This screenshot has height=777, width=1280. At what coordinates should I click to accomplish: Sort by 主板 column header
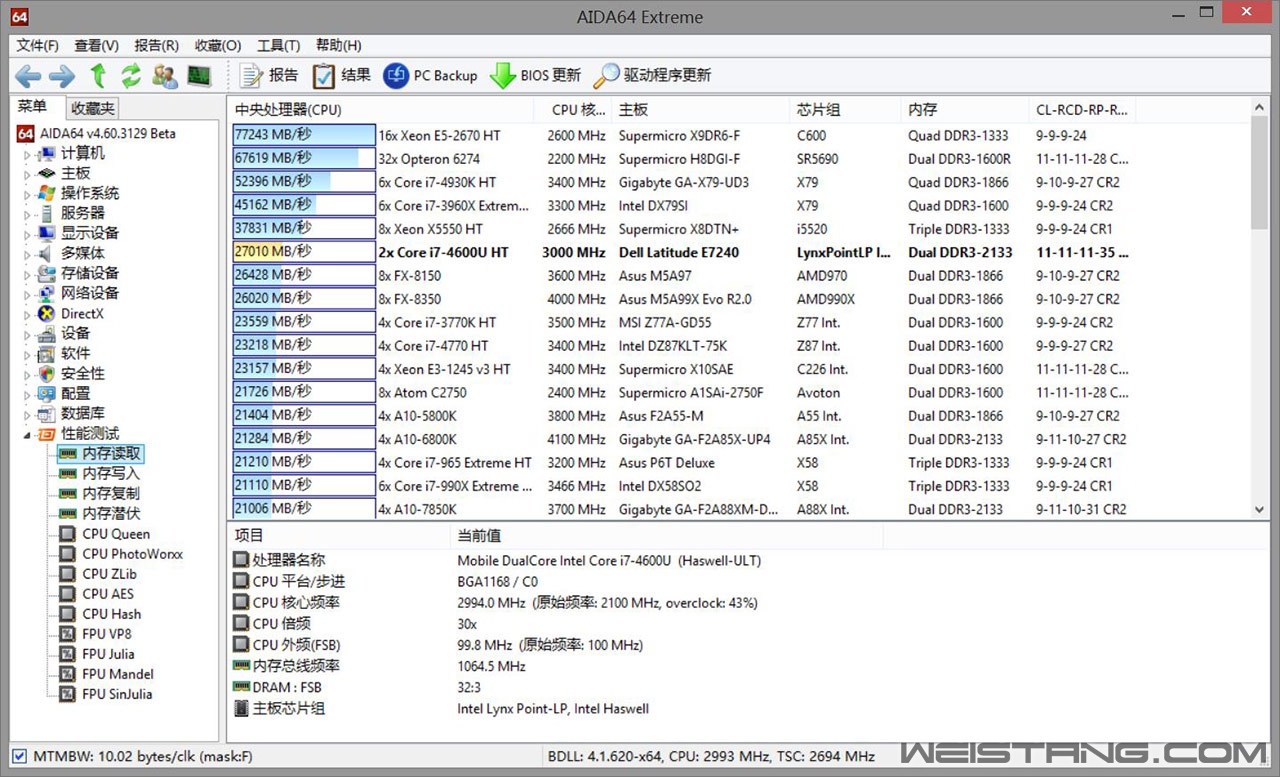tap(701, 110)
